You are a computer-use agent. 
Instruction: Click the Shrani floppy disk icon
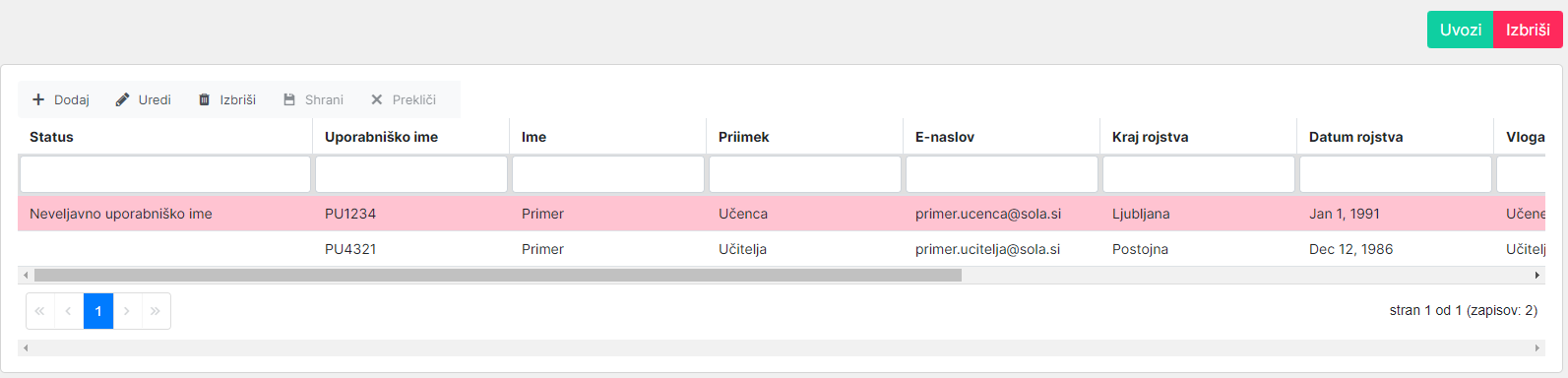289,99
